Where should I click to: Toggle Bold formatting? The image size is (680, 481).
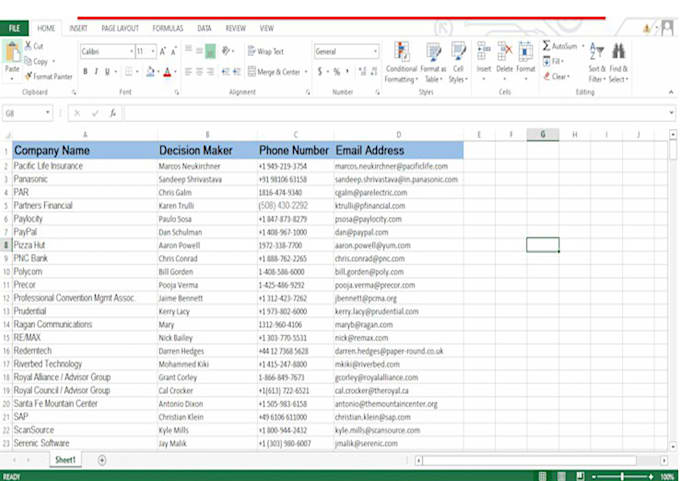point(85,72)
